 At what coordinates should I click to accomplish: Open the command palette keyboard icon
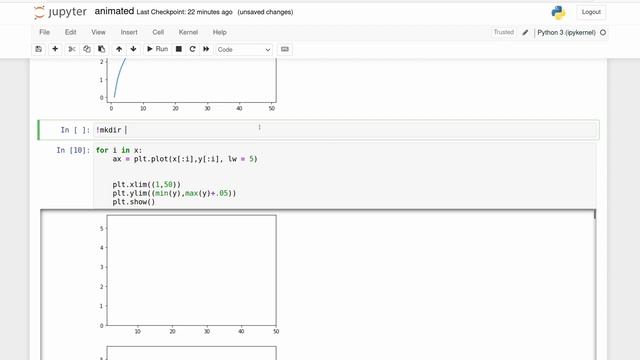tap(285, 49)
